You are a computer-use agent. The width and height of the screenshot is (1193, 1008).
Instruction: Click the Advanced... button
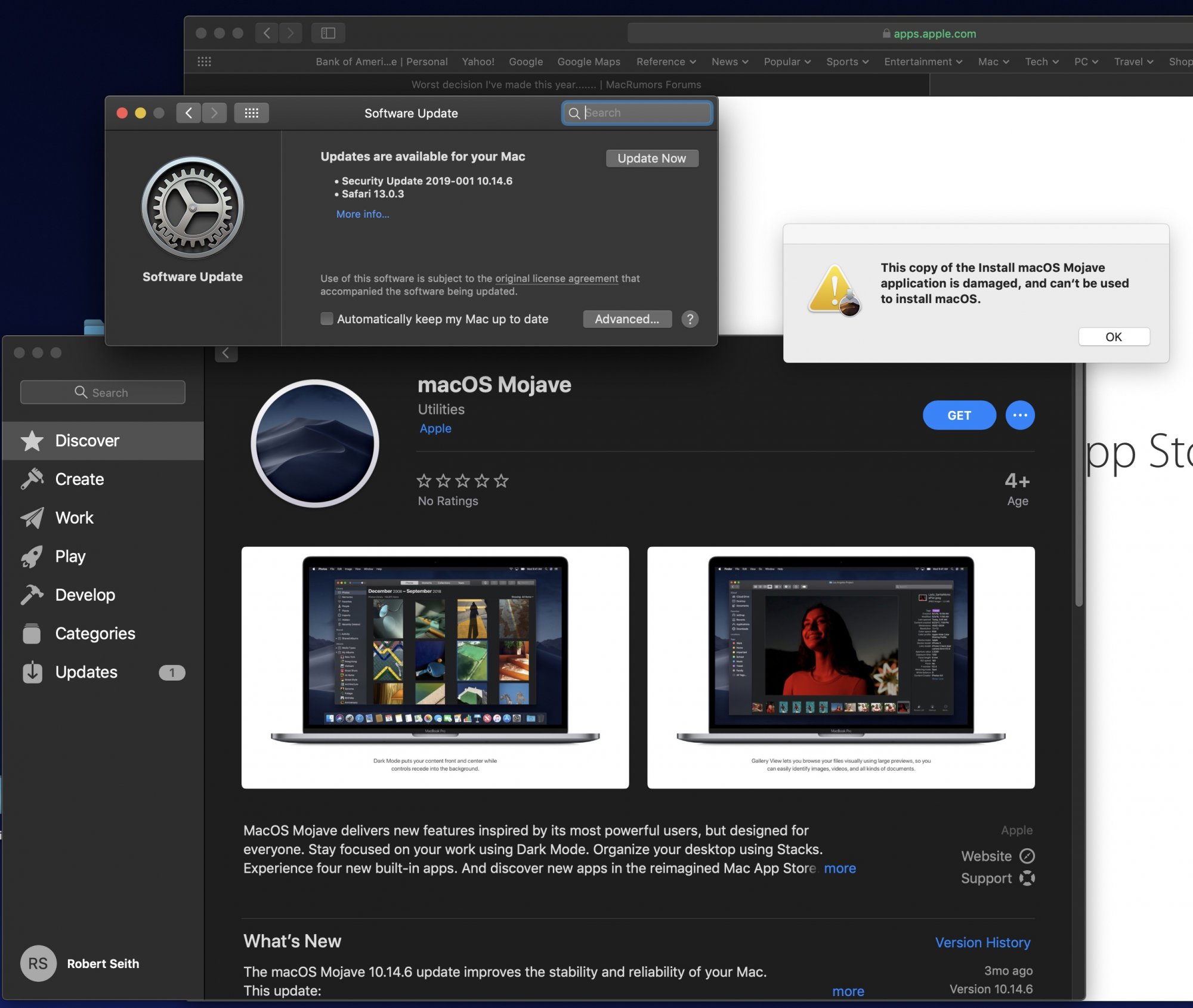tap(627, 319)
